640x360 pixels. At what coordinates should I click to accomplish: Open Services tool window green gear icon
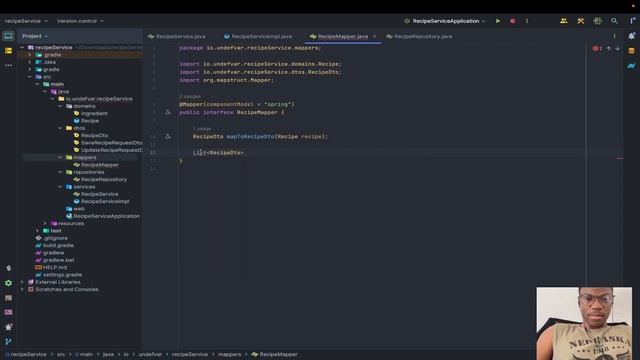[8, 283]
